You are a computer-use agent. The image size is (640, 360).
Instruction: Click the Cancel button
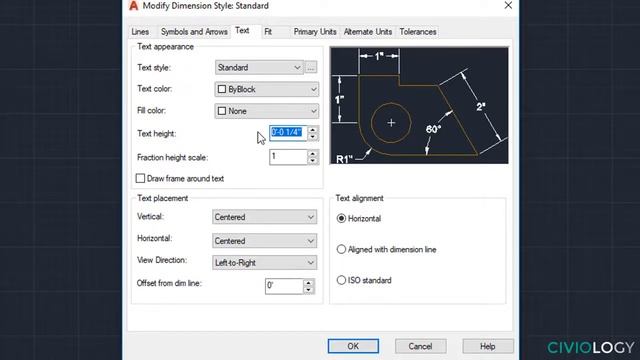420,346
